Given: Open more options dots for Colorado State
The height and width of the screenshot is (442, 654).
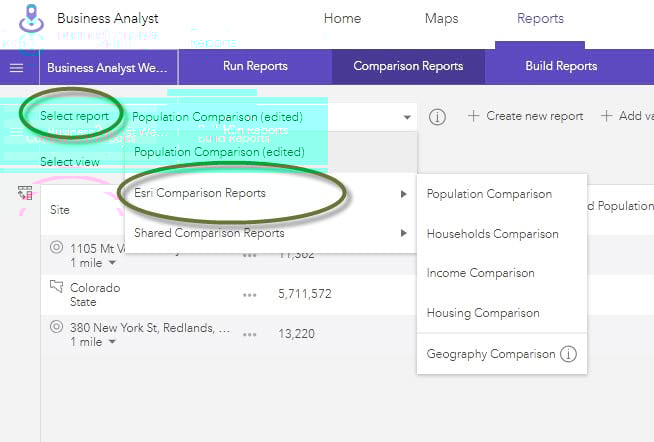Looking at the screenshot, I should point(249,295).
